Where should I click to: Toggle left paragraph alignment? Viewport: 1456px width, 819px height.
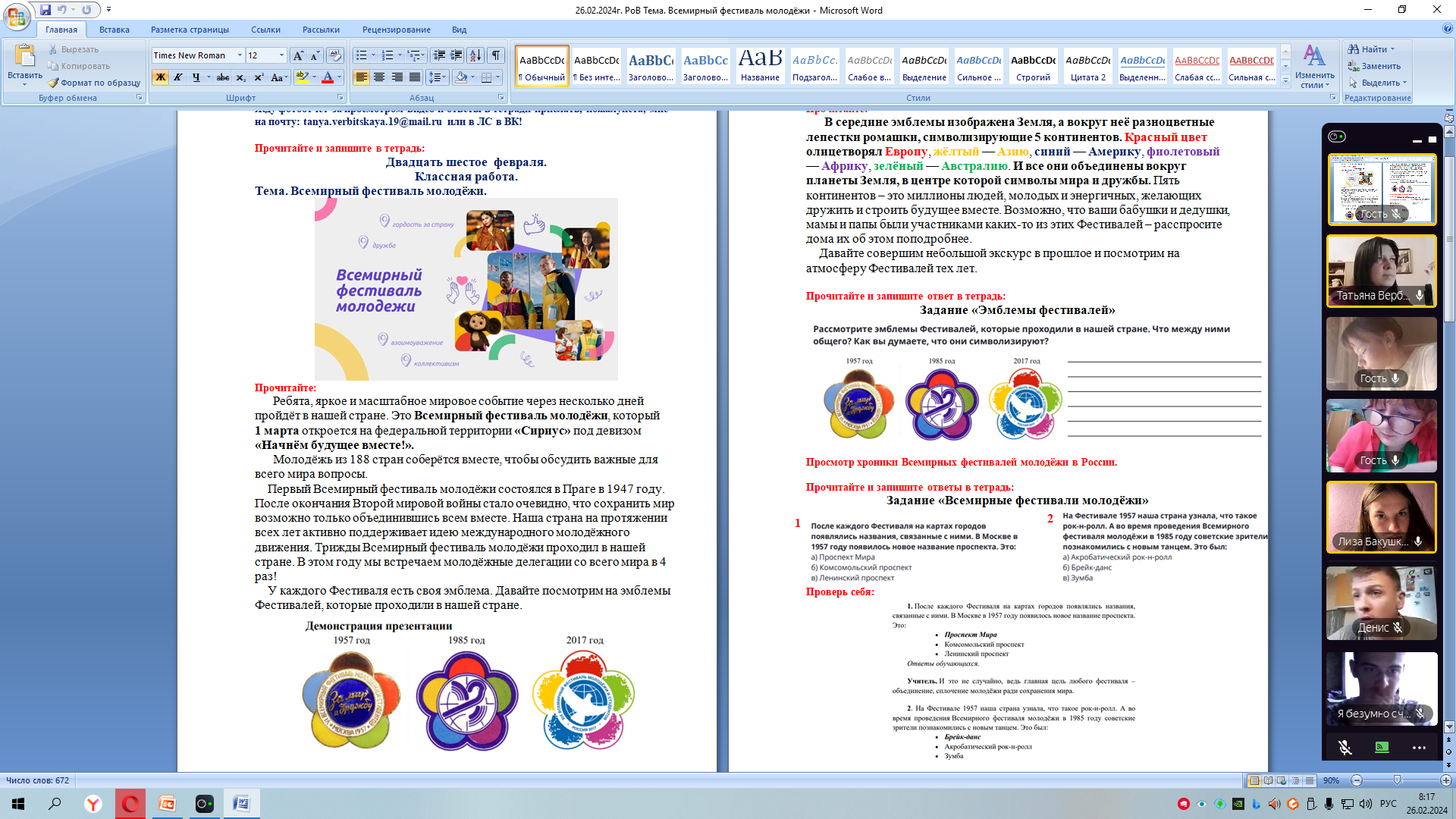tap(362, 77)
